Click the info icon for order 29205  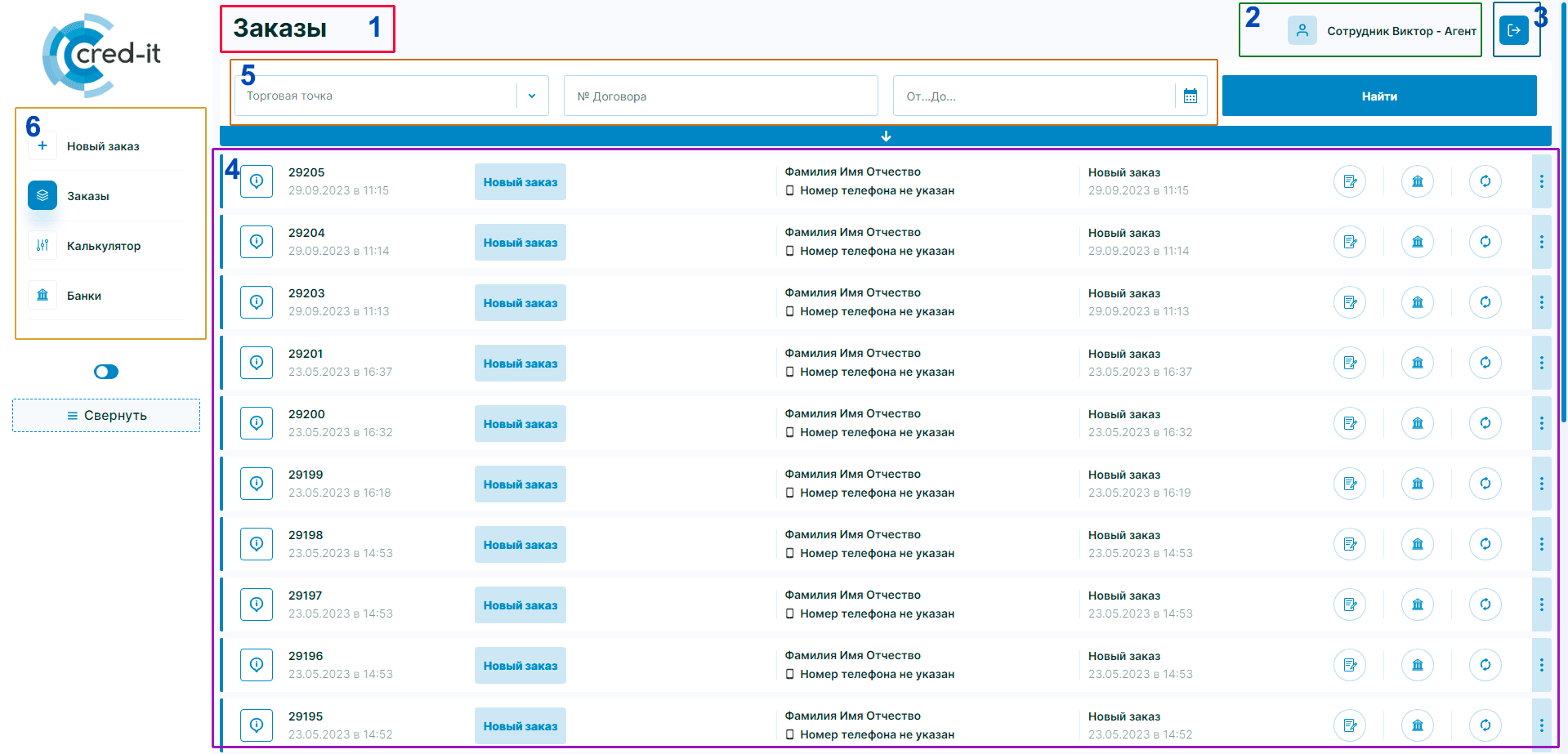coord(256,181)
